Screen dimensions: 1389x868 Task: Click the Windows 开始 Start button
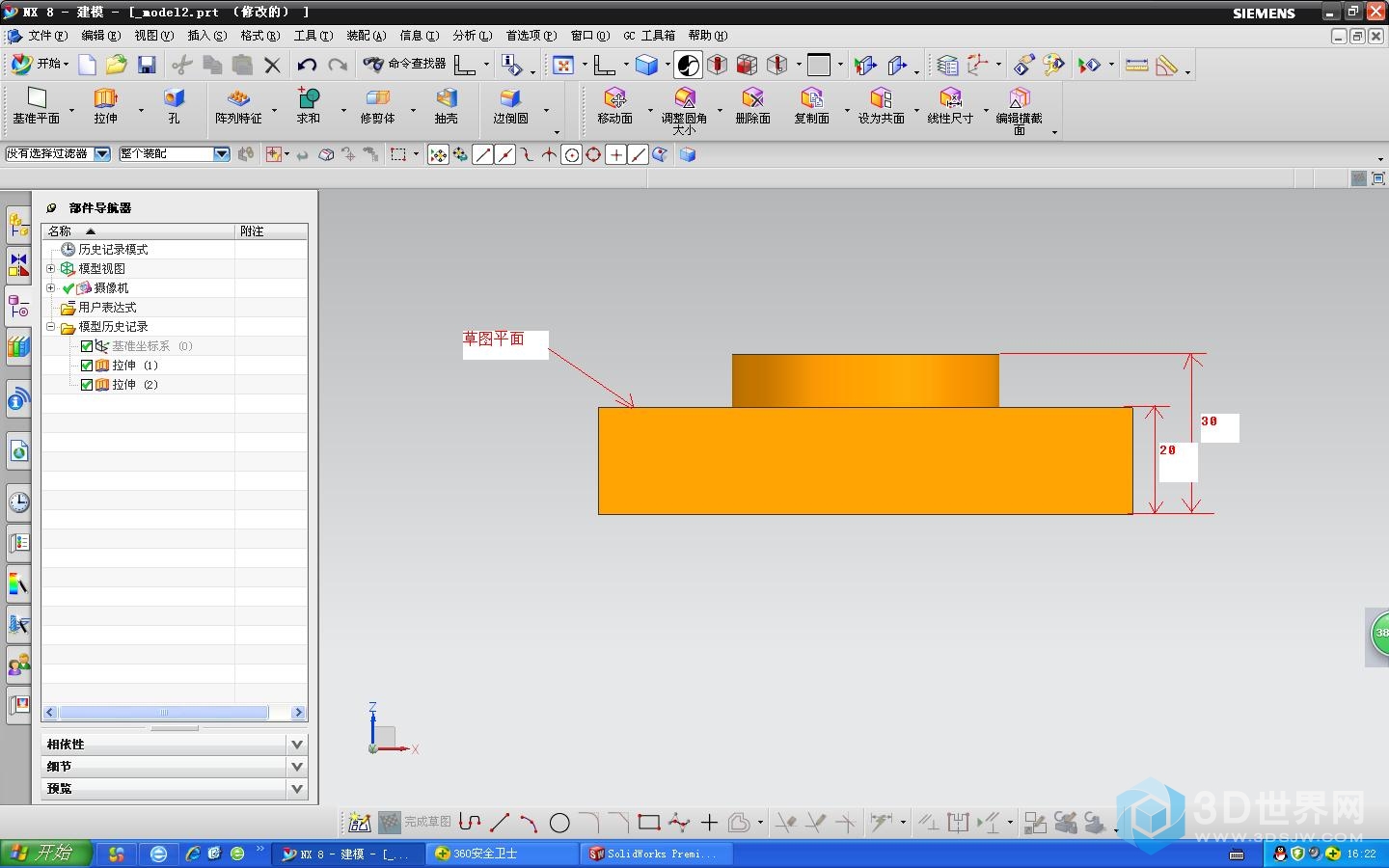tap(46, 854)
